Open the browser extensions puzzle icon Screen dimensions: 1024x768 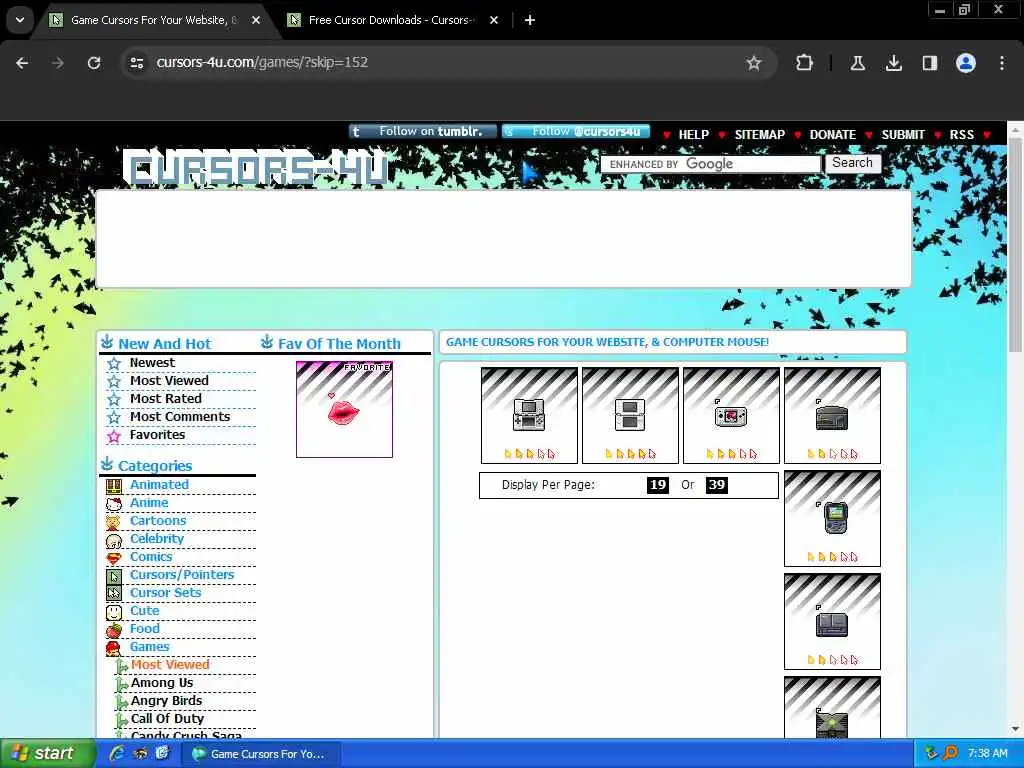(x=805, y=63)
